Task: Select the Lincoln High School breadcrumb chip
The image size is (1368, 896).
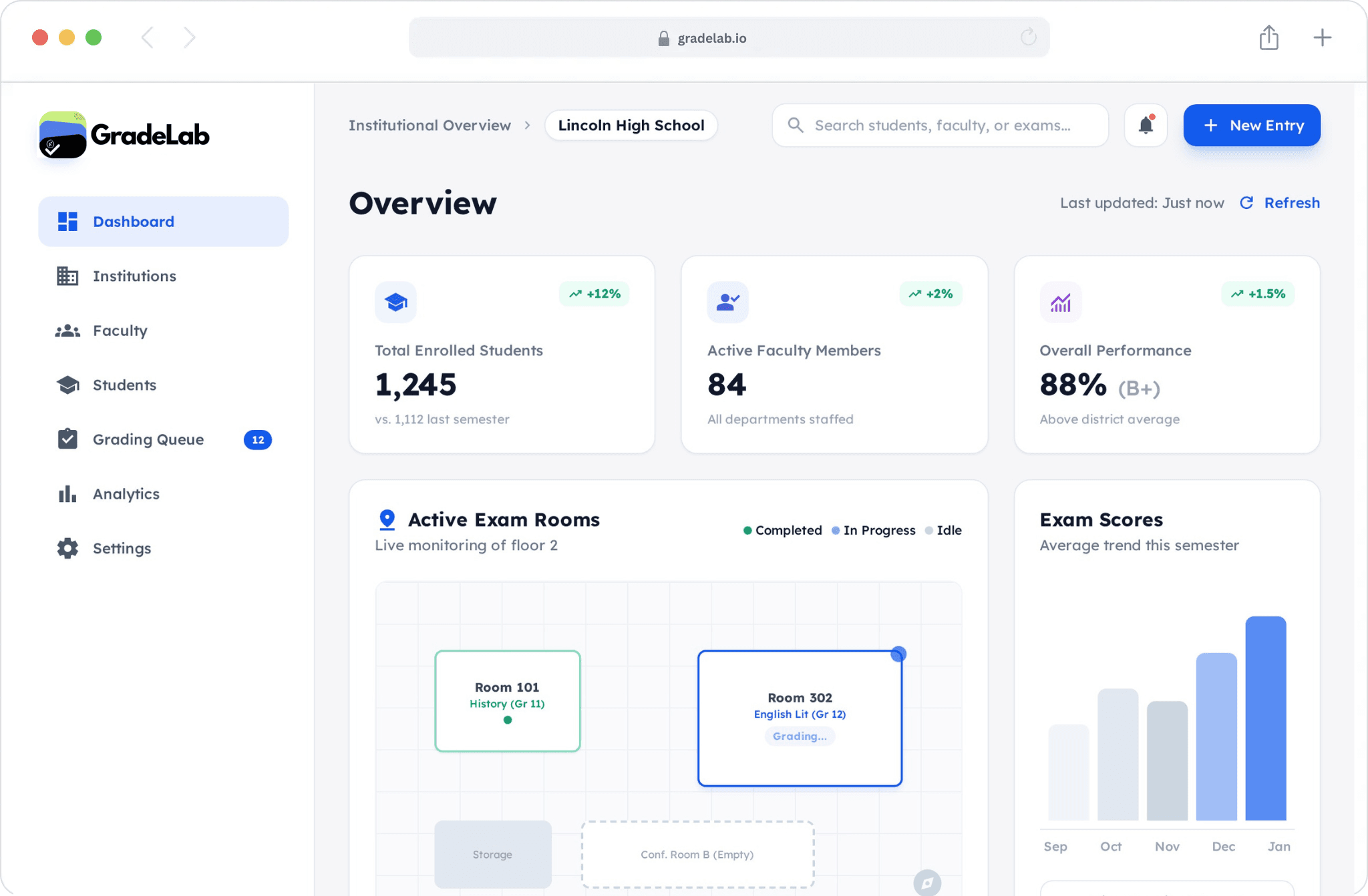Action: click(x=631, y=125)
